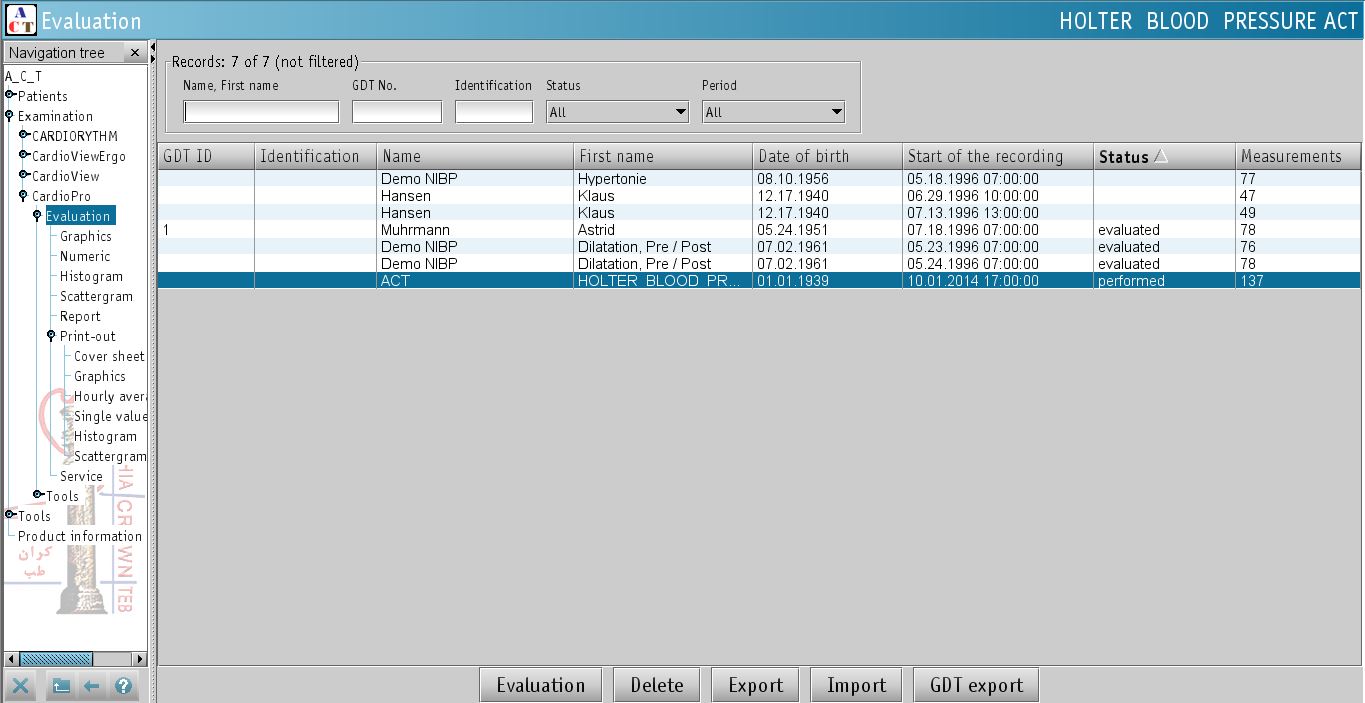Click the navigation tree horizontal scrollbar thumb
The height and width of the screenshot is (703, 1365).
pyautogui.click(x=56, y=659)
